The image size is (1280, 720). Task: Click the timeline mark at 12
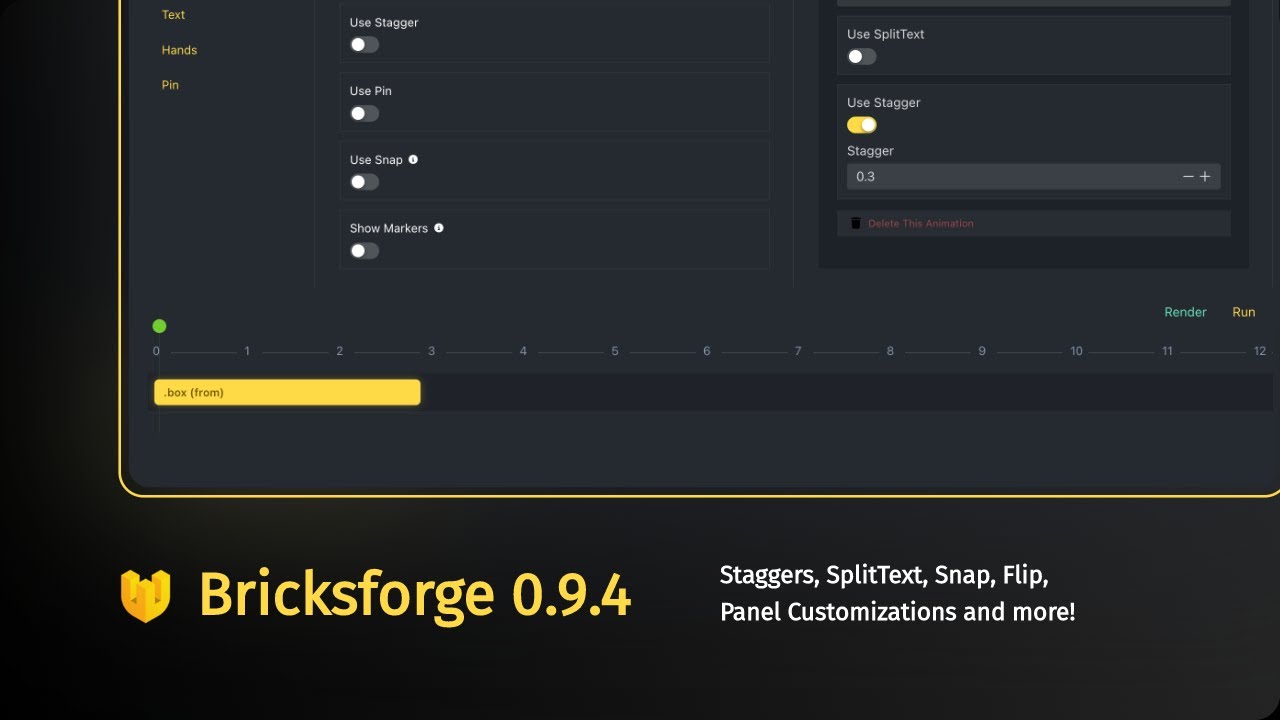pyautogui.click(x=1260, y=351)
